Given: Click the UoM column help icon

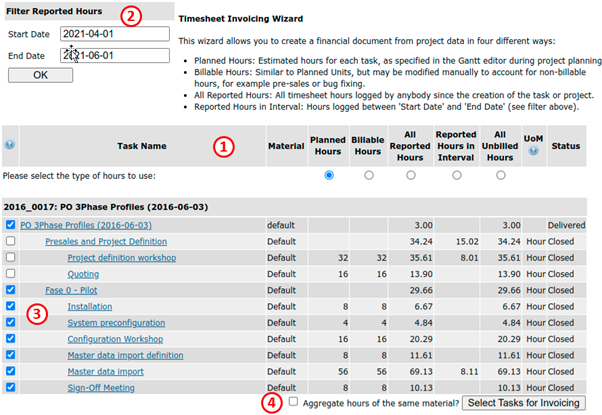Looking at the screenshot, I should point(532,152).
